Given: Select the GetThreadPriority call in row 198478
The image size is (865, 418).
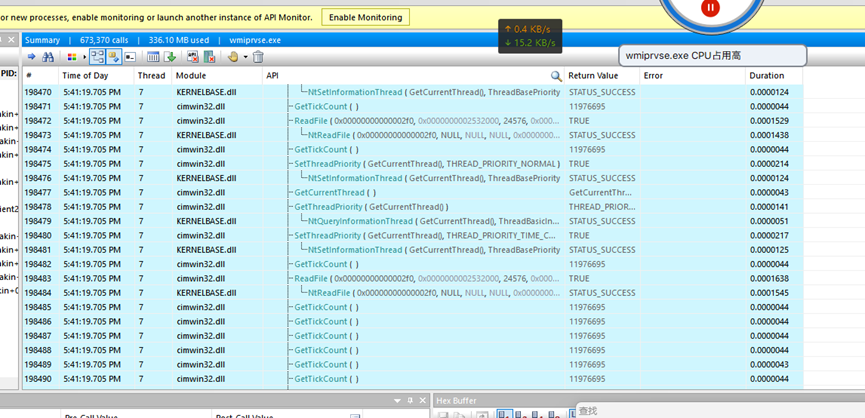Looking at the screenshot, I should tap(371, 207).
